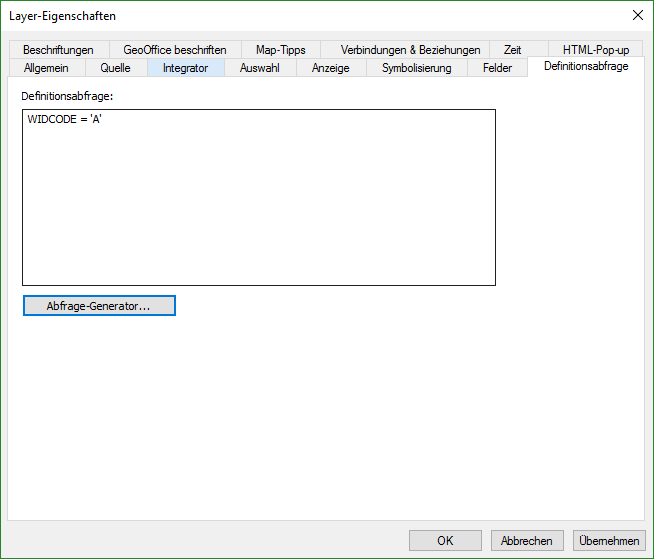Select the Quelle tab
654x559 pixels.
pos(115,68)
